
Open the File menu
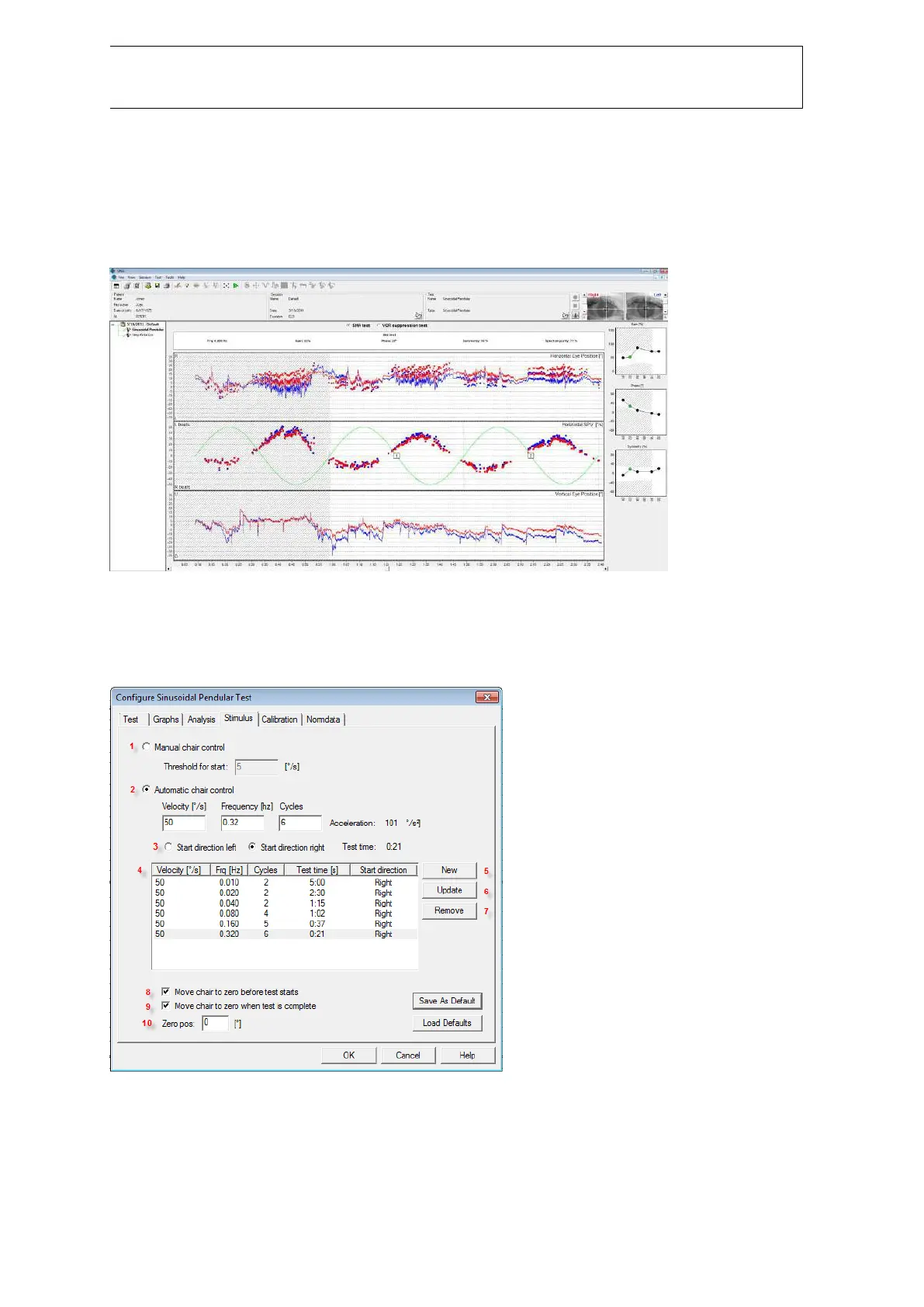pyautogui.click(x=121, y=277)
